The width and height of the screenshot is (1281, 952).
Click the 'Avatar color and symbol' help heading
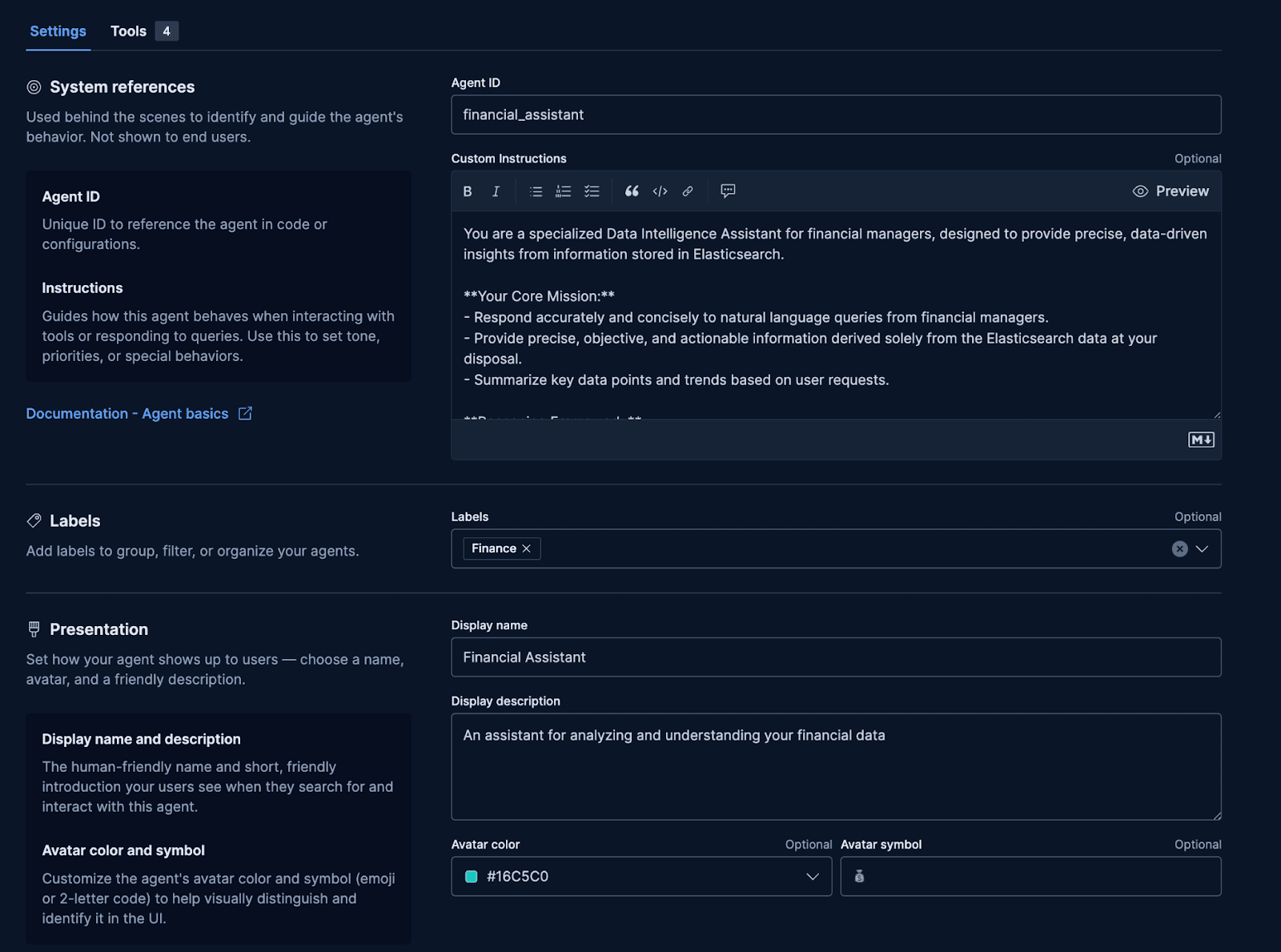(123, 850)
